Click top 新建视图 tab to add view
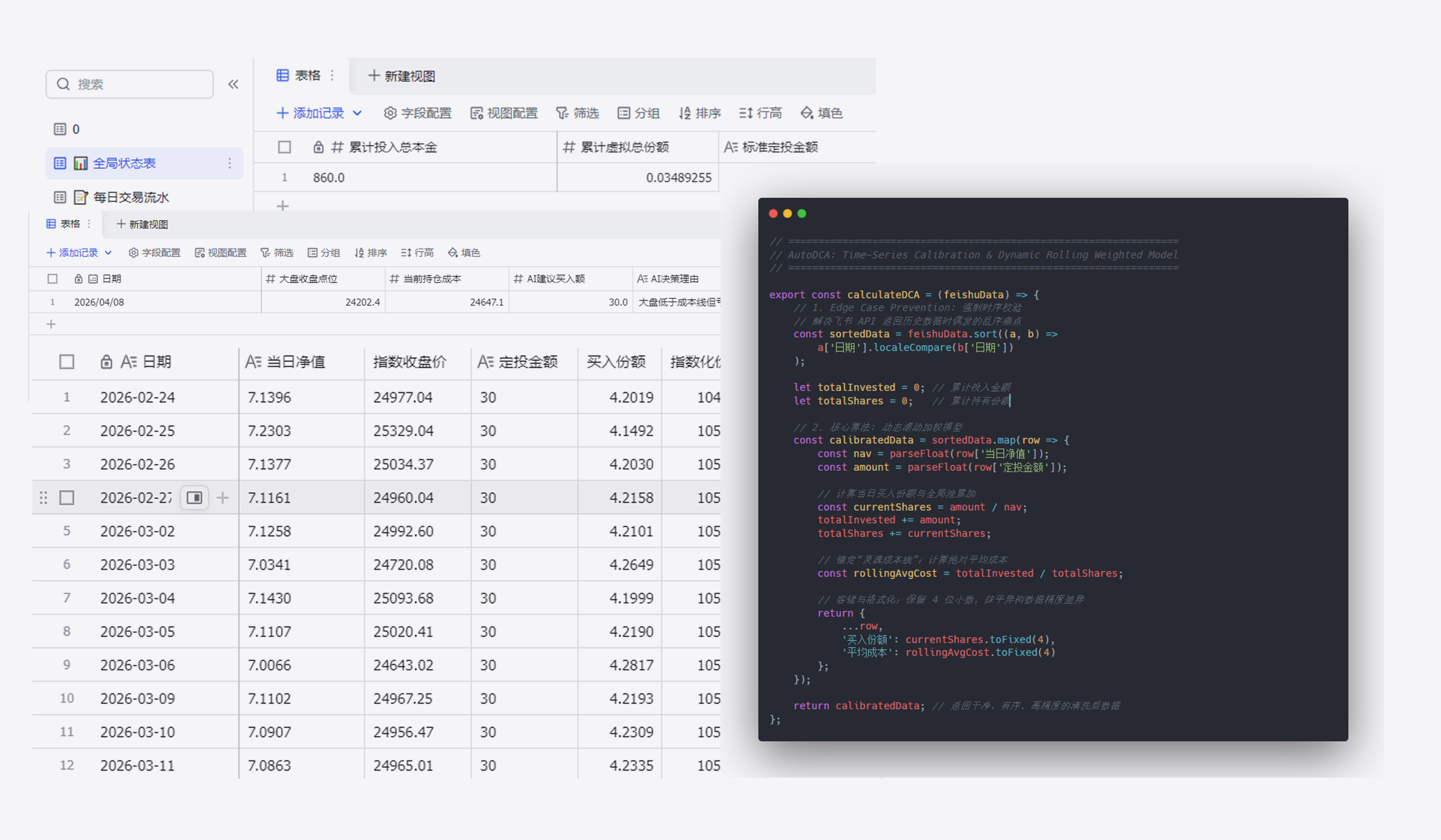1441x840 pixels. point(402,76)
